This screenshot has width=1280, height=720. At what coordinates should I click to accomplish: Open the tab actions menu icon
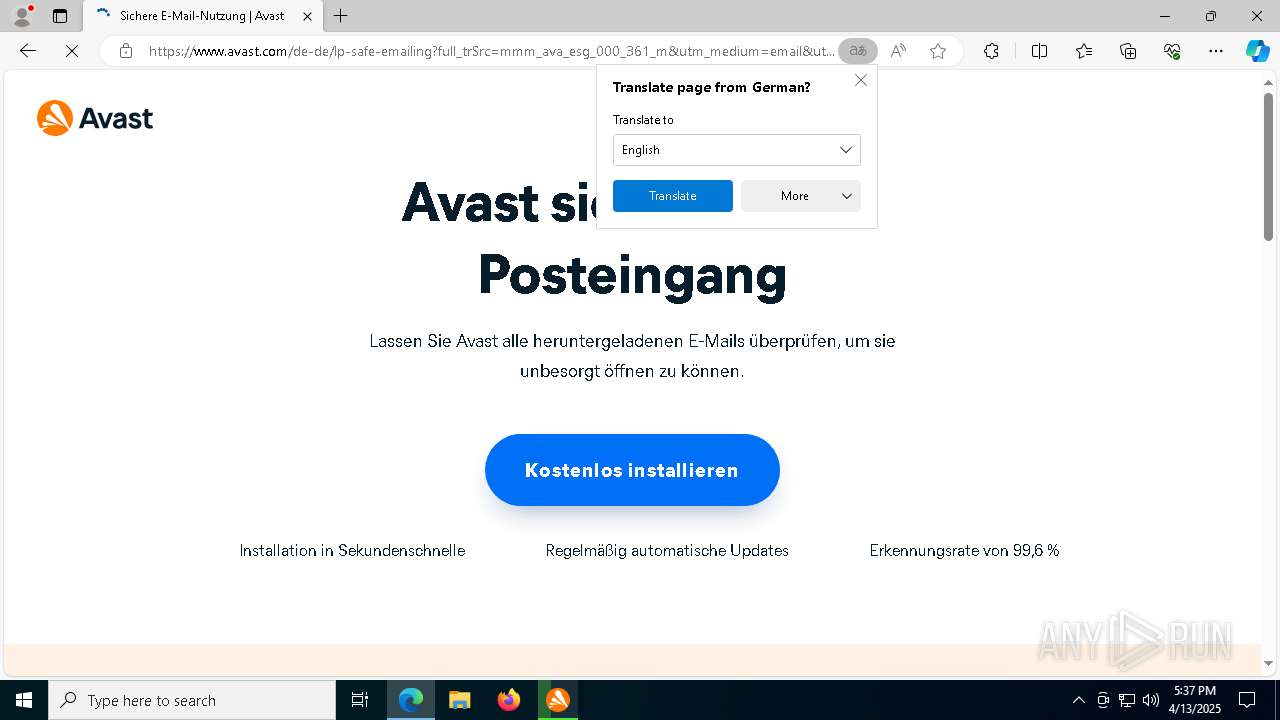pos(60,16)
